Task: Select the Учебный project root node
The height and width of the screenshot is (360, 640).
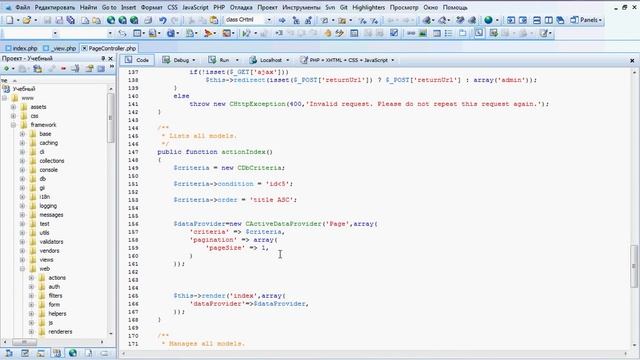Action: pos(24,89)
